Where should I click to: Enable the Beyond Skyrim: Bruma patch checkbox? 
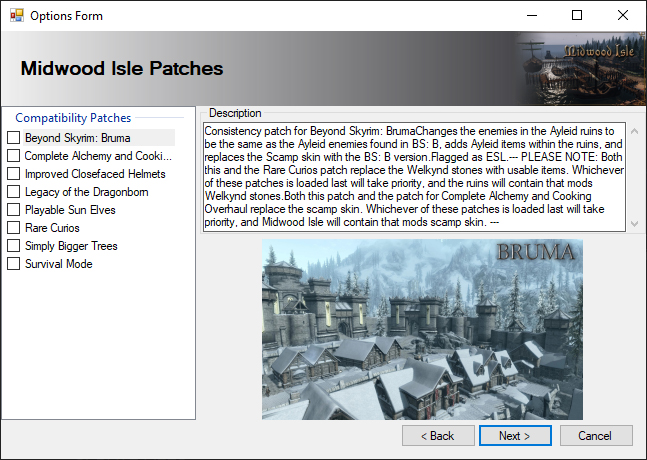13,137
